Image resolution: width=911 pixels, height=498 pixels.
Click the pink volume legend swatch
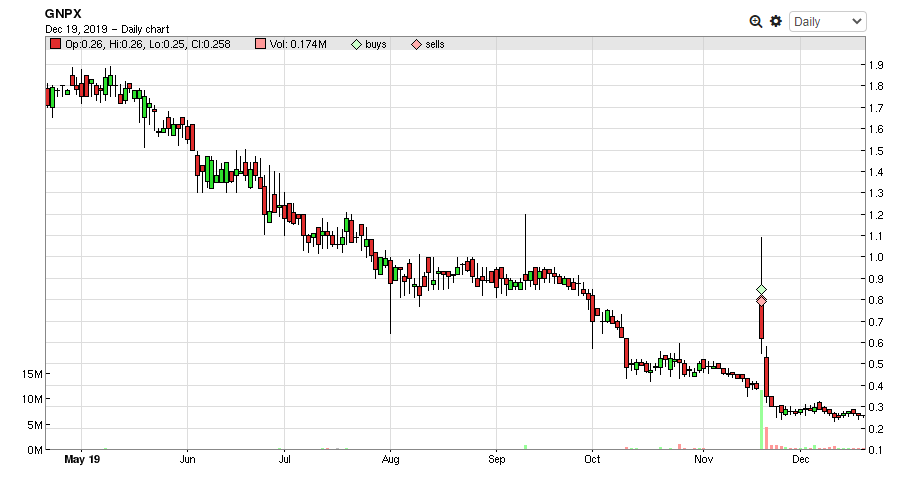click(260, 44)
